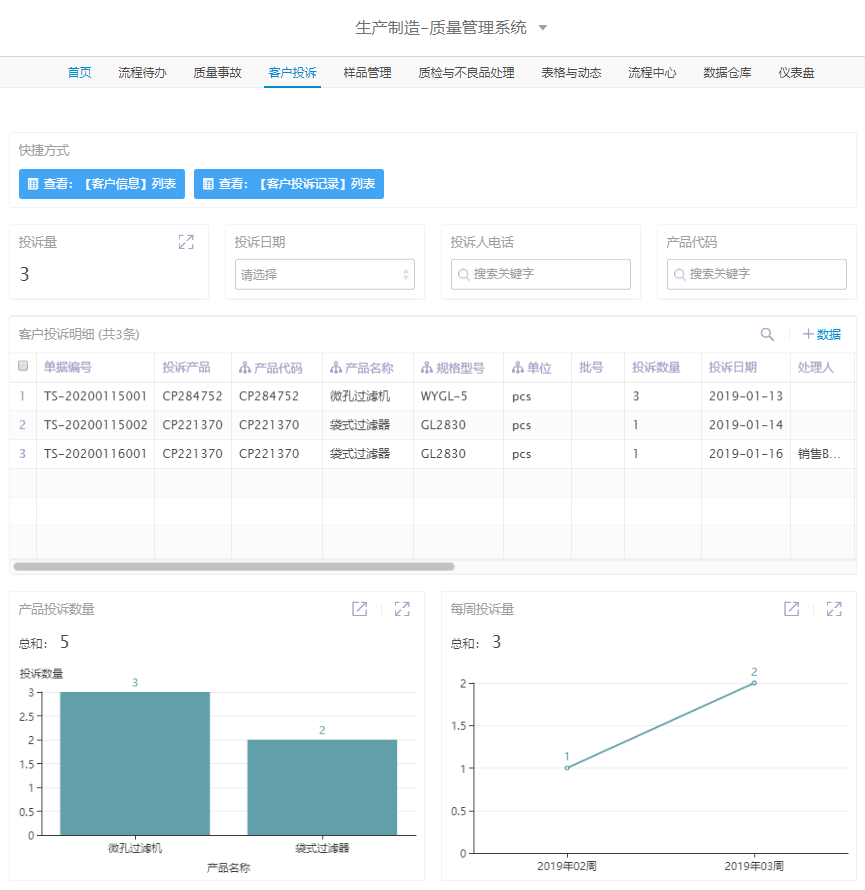Click the 袋式过滤器 bar in chart
The width and height of the screenshot is (865, 890).
[322, 787]
